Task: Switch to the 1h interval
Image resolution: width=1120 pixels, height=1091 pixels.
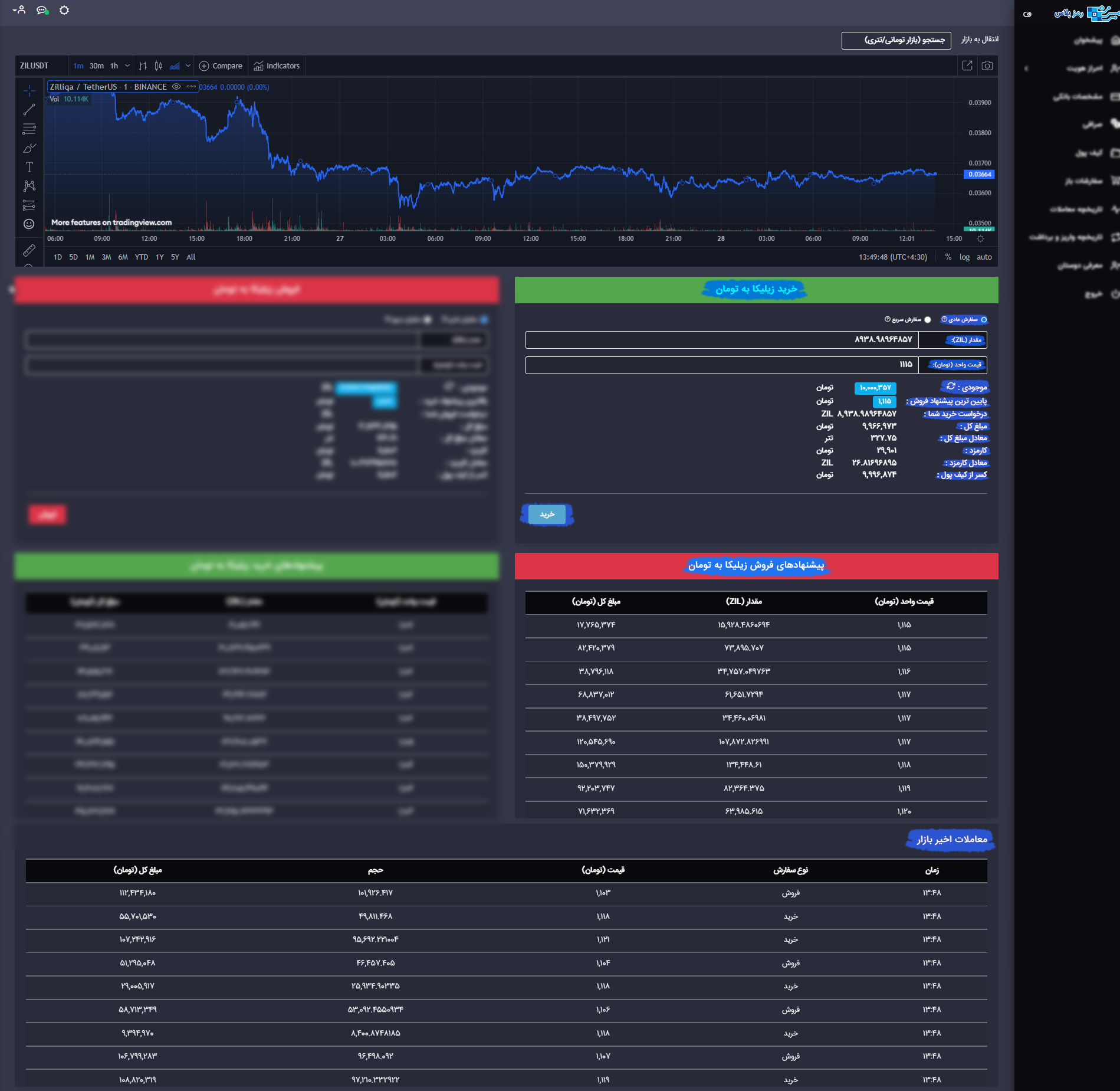Action: pos(114,66)
